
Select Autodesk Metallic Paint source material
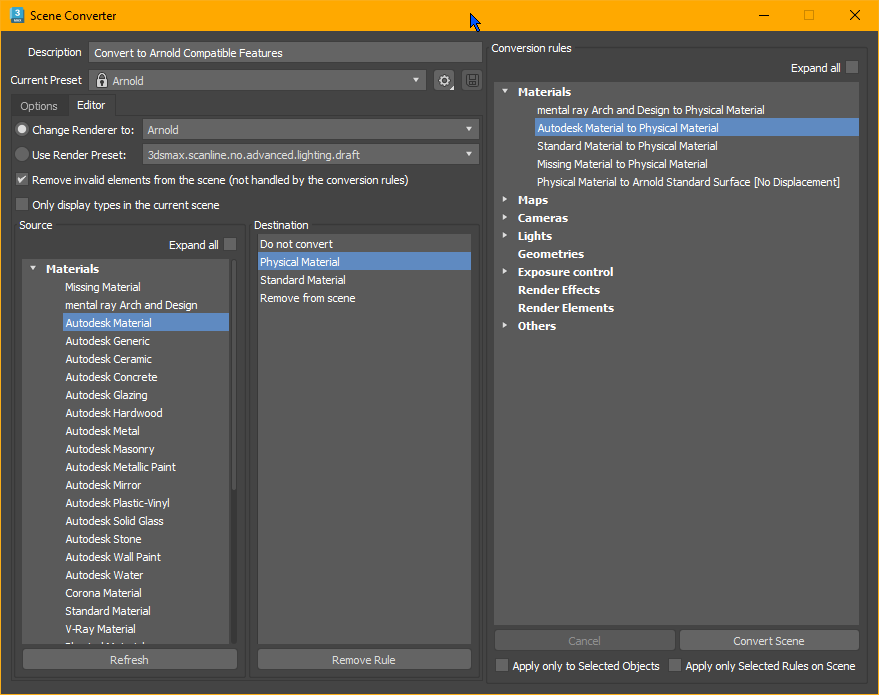(x=146, y=467)
